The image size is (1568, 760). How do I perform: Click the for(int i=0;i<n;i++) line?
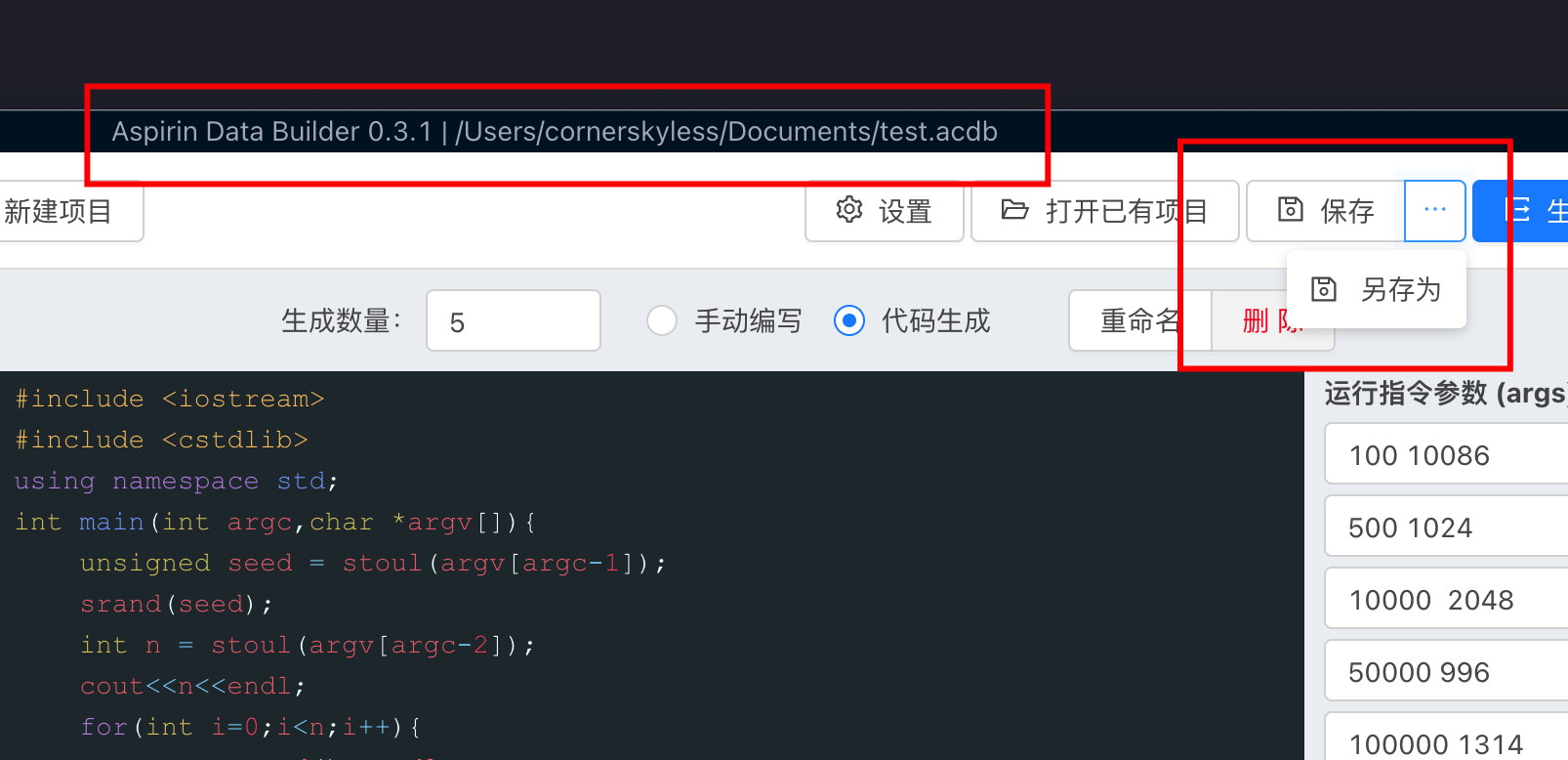pyautogui.click(x=251, y=727)
